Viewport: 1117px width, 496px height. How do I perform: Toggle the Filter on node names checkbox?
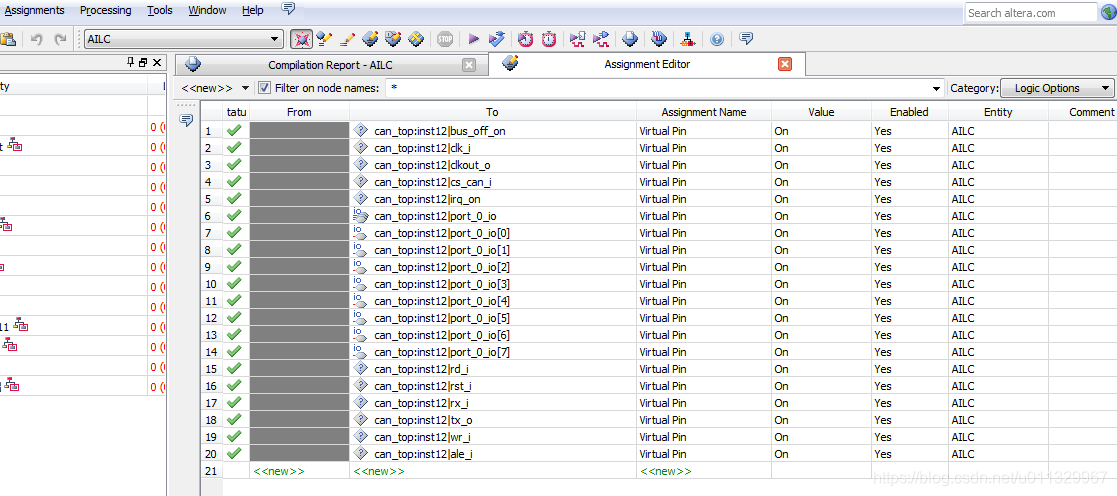[x=264, y=88]
